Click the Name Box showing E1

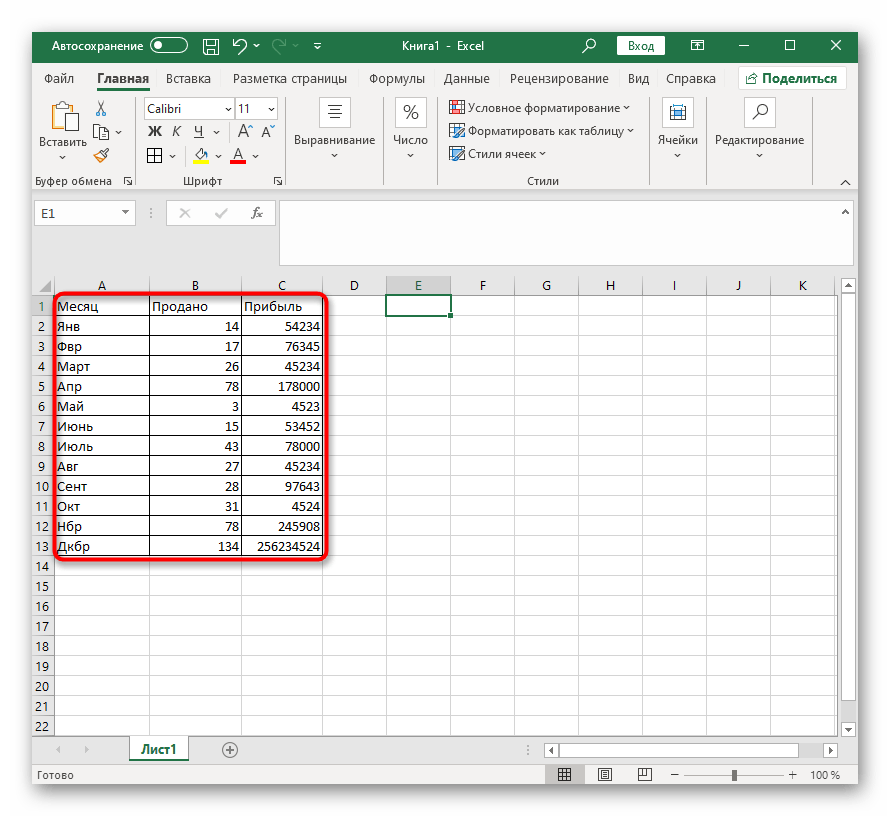coord(85,213)
